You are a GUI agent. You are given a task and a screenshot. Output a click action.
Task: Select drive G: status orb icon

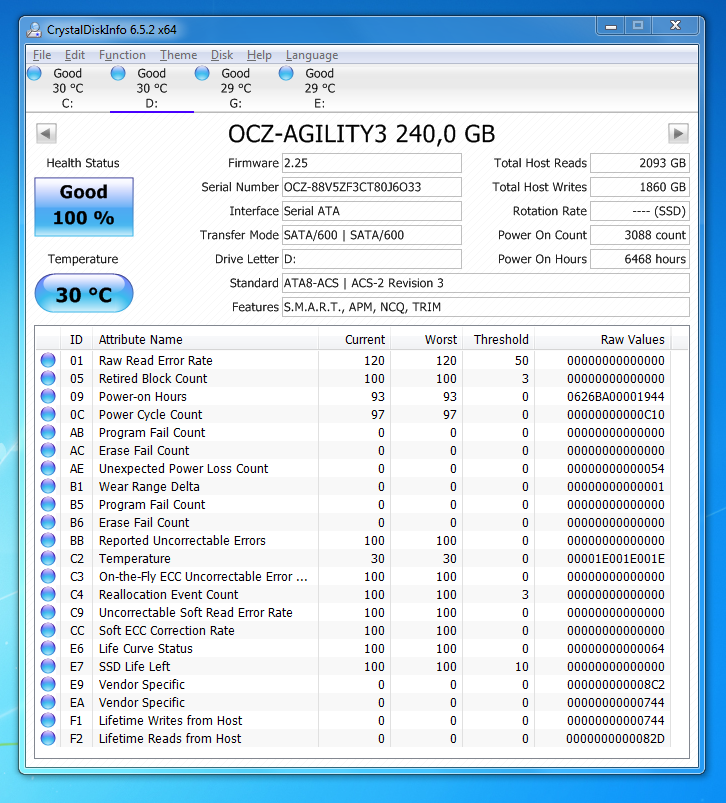tap(203, 73)
